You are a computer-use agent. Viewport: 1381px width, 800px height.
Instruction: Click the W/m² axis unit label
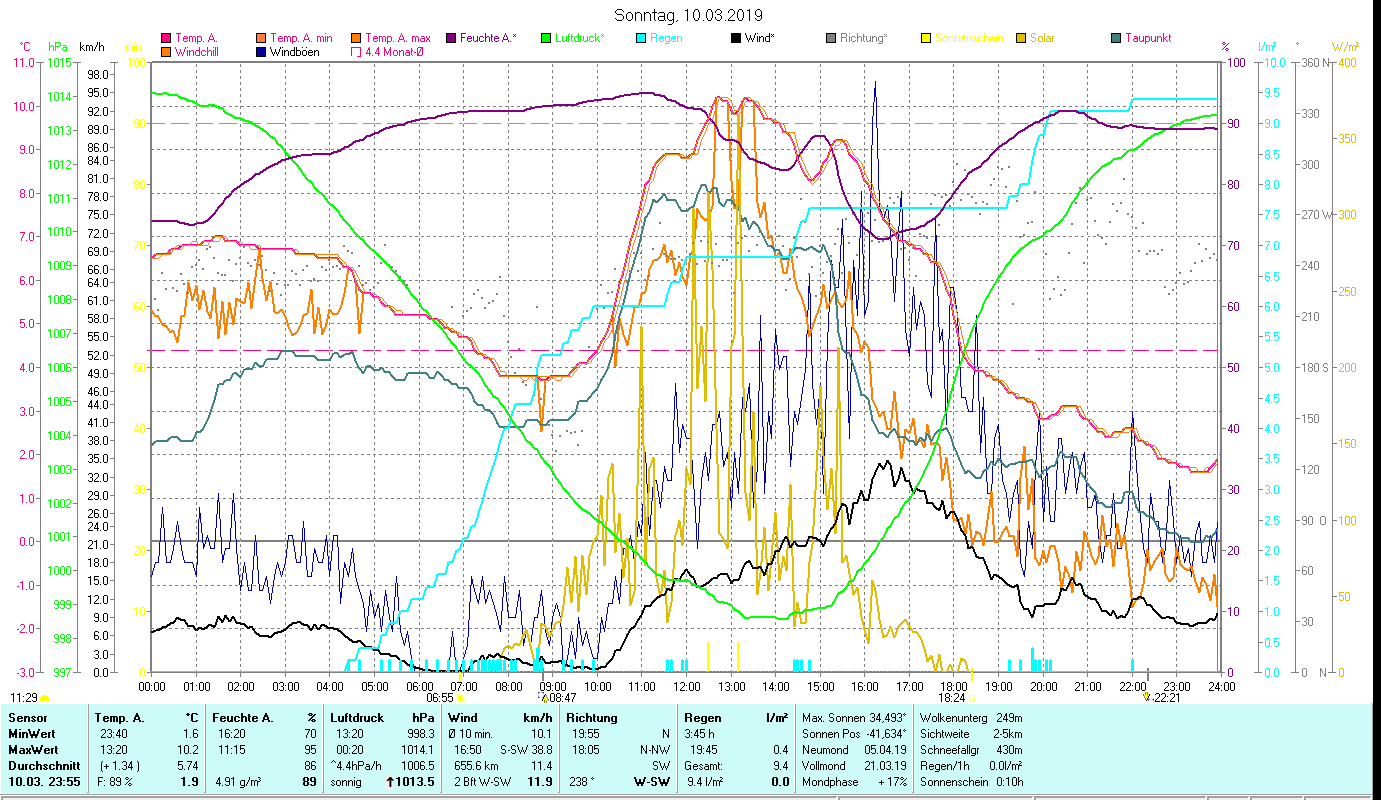[x=1345, y=46]
